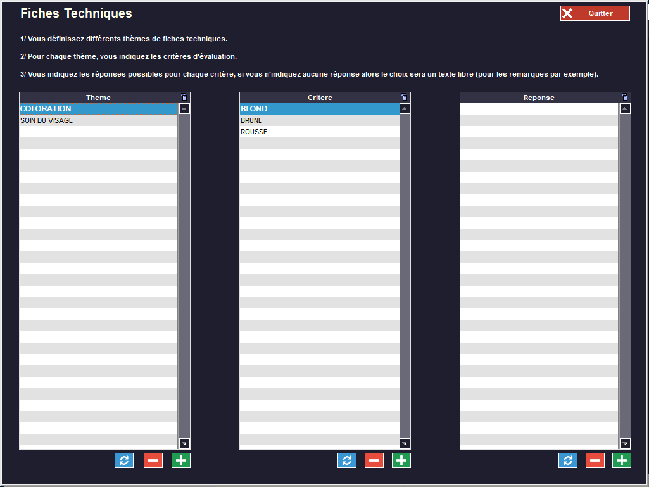Delete a réponse using red minus

[594, 460]
